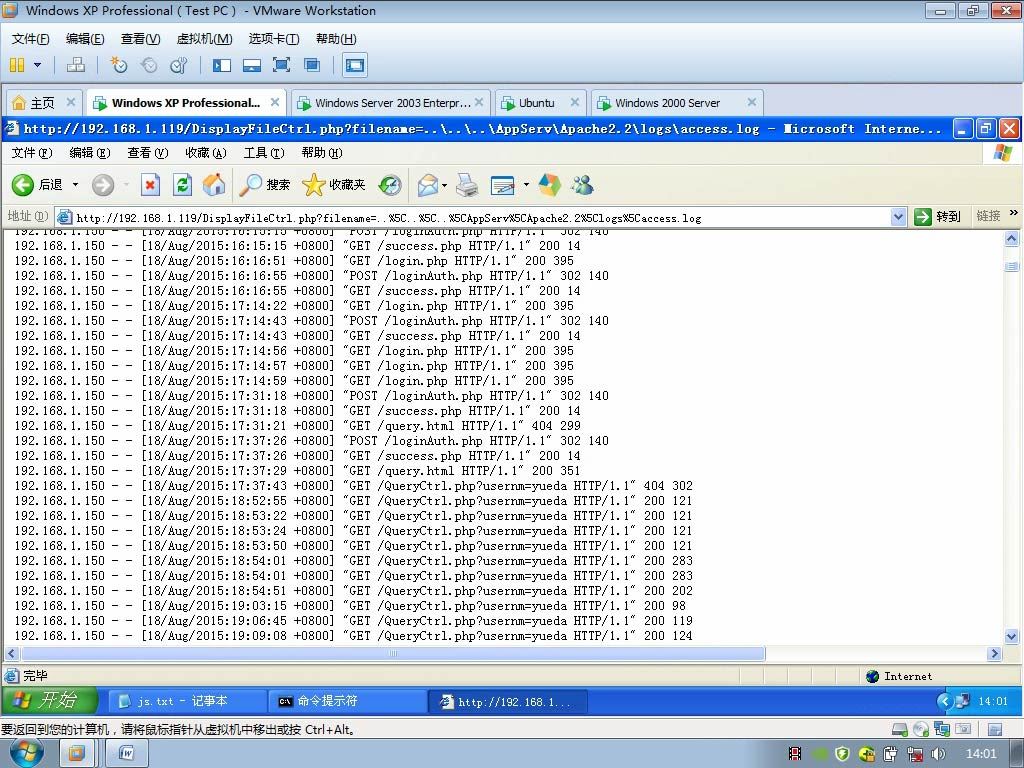1024x768 pixels.
Task: Click the colorful cube toolbar icon in IE
Action: 550,185
